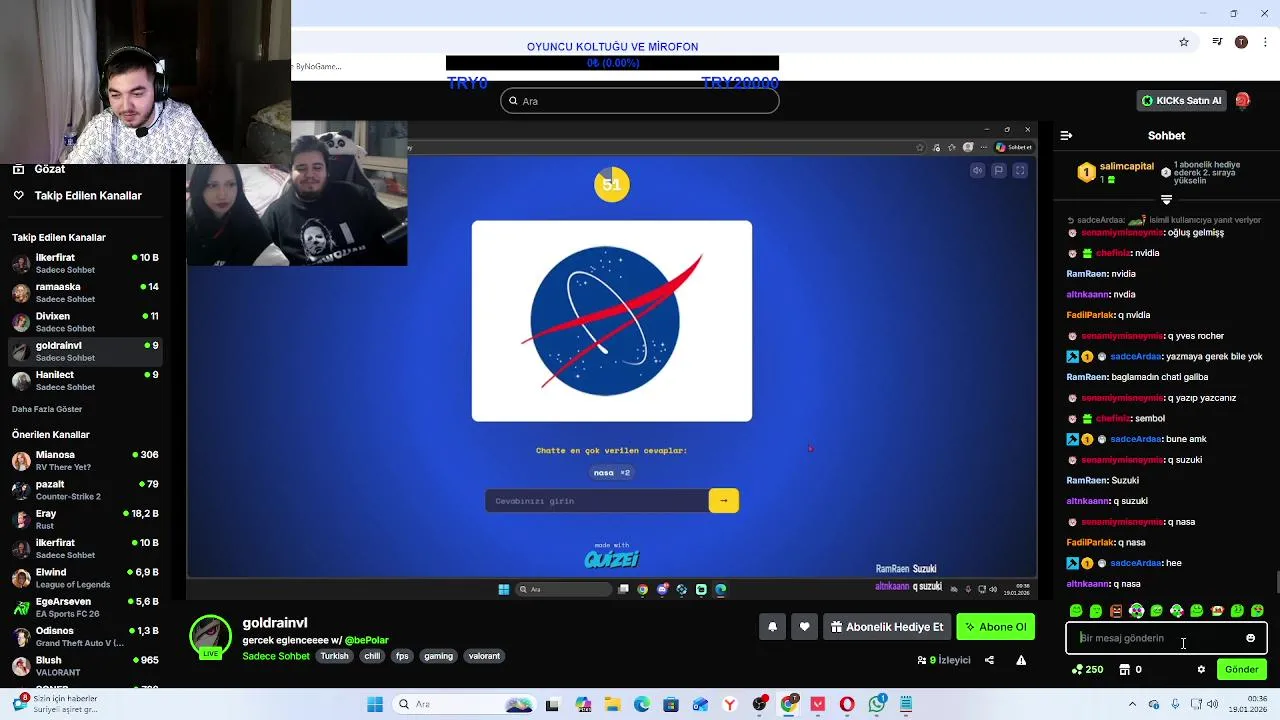Open @bePolar link in stream title

coord(366,640)
